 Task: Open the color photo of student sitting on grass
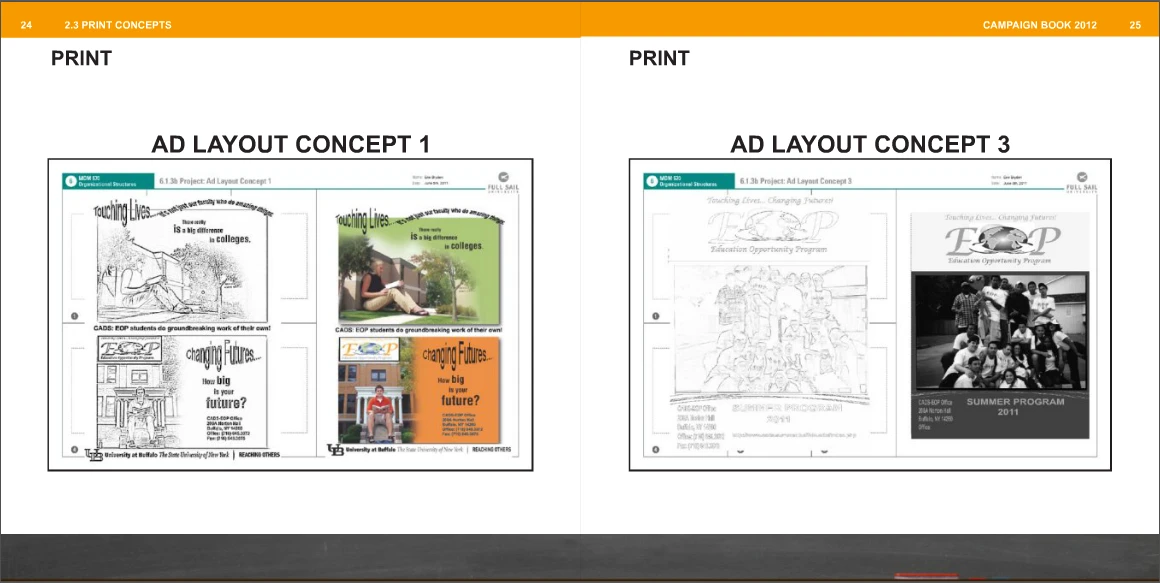(419, 268)
